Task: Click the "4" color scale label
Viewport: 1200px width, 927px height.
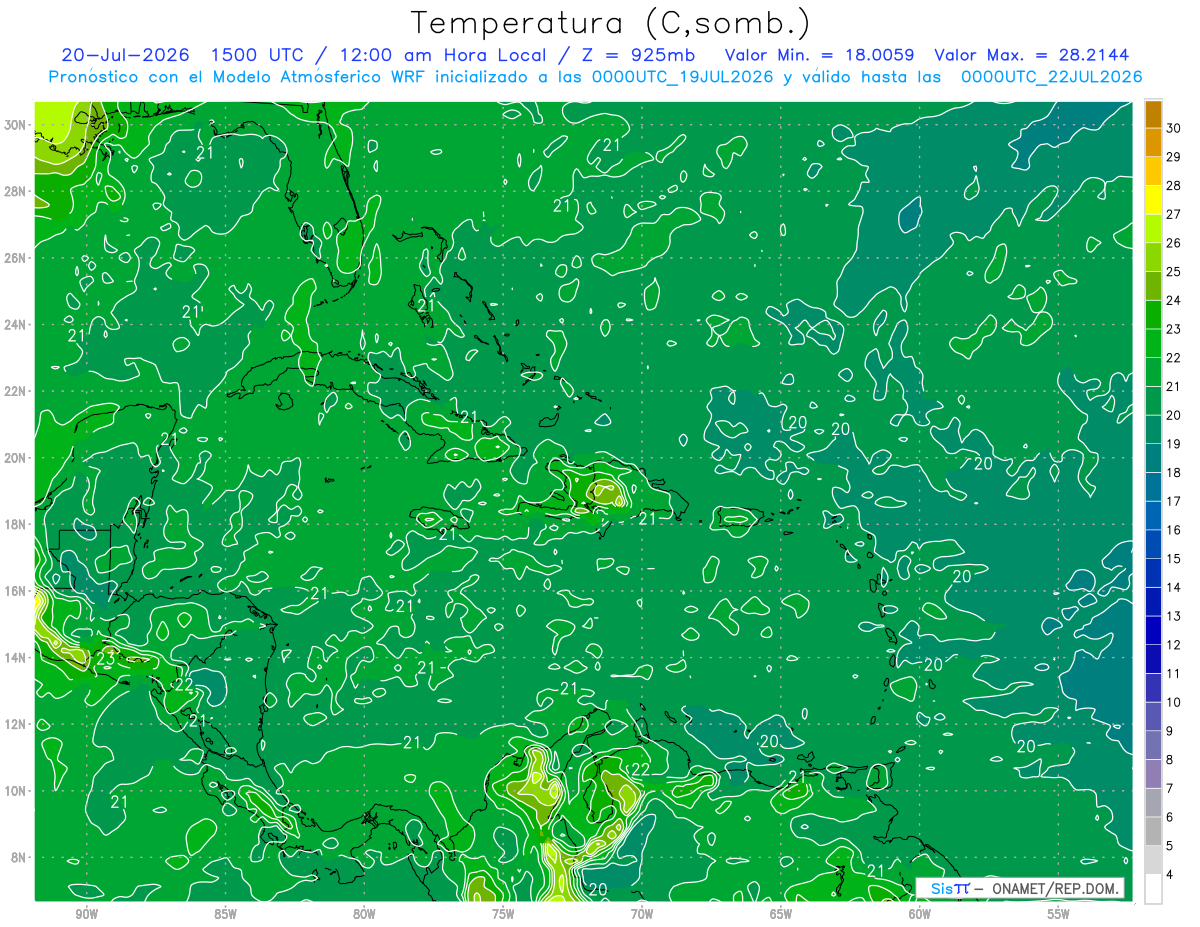Action: click(x=1169, y=874)
